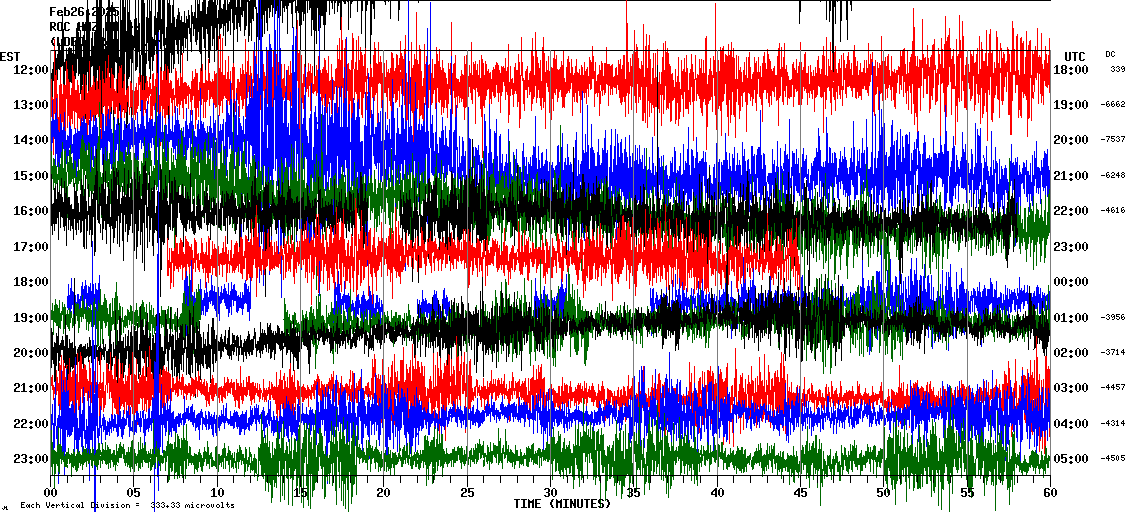1130x519 pixels.
Task: Click the 60-minute tick label
Action: [1049, 492]
